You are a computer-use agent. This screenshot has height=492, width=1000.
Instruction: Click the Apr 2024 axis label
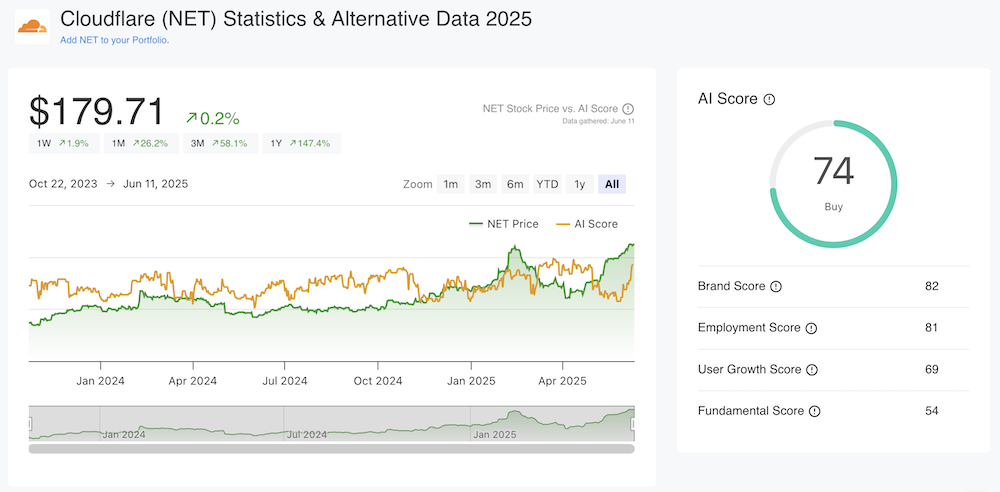point(193,382)
